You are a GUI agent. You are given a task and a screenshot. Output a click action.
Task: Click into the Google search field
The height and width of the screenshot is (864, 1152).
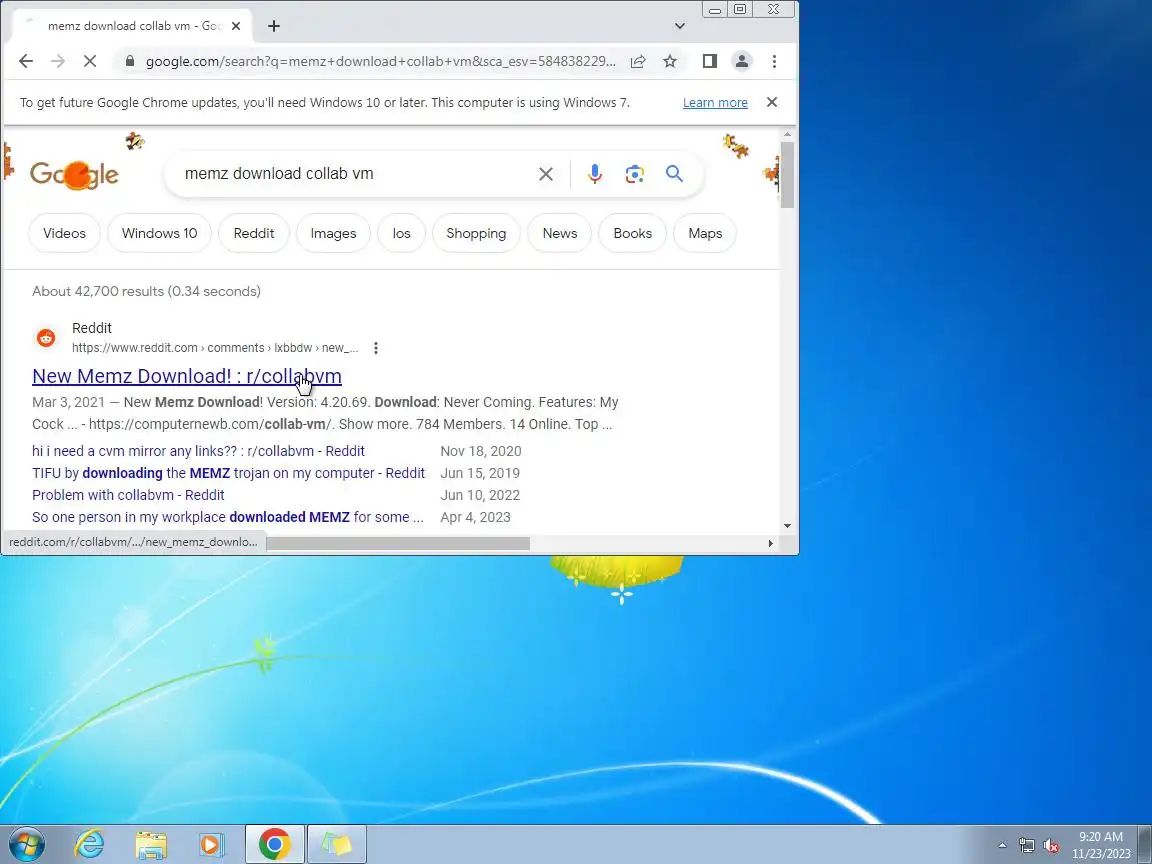point(353,173)
